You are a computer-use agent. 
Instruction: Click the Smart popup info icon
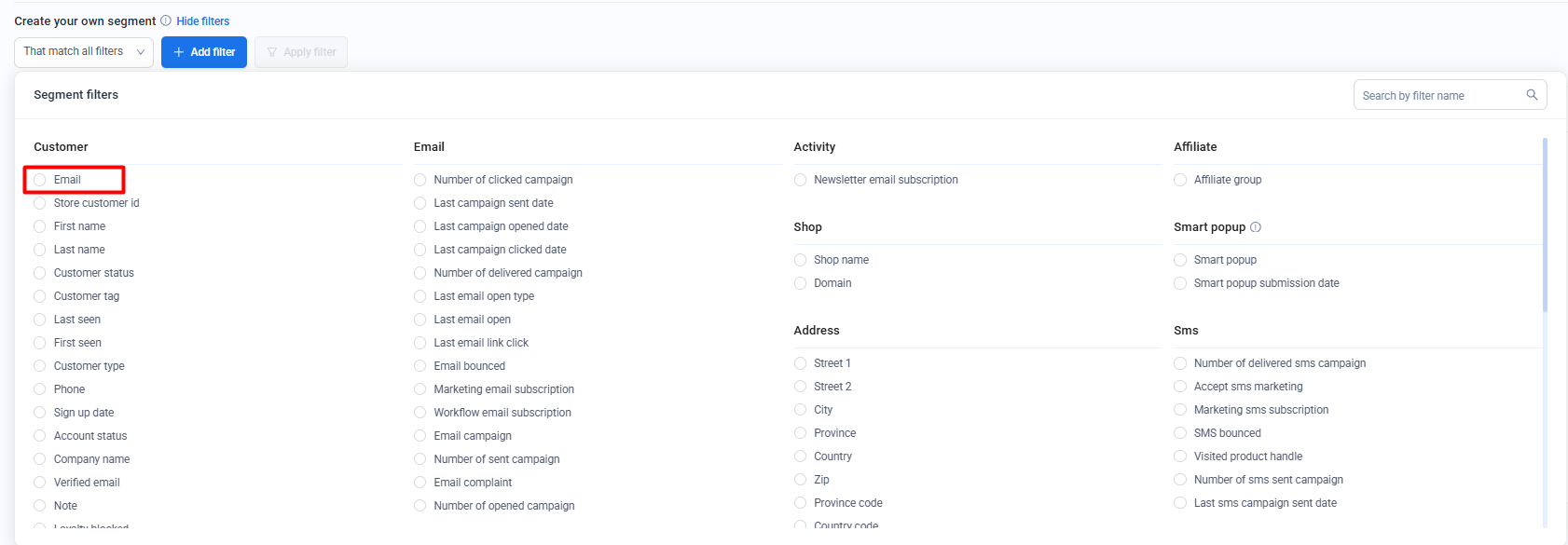1256,227
